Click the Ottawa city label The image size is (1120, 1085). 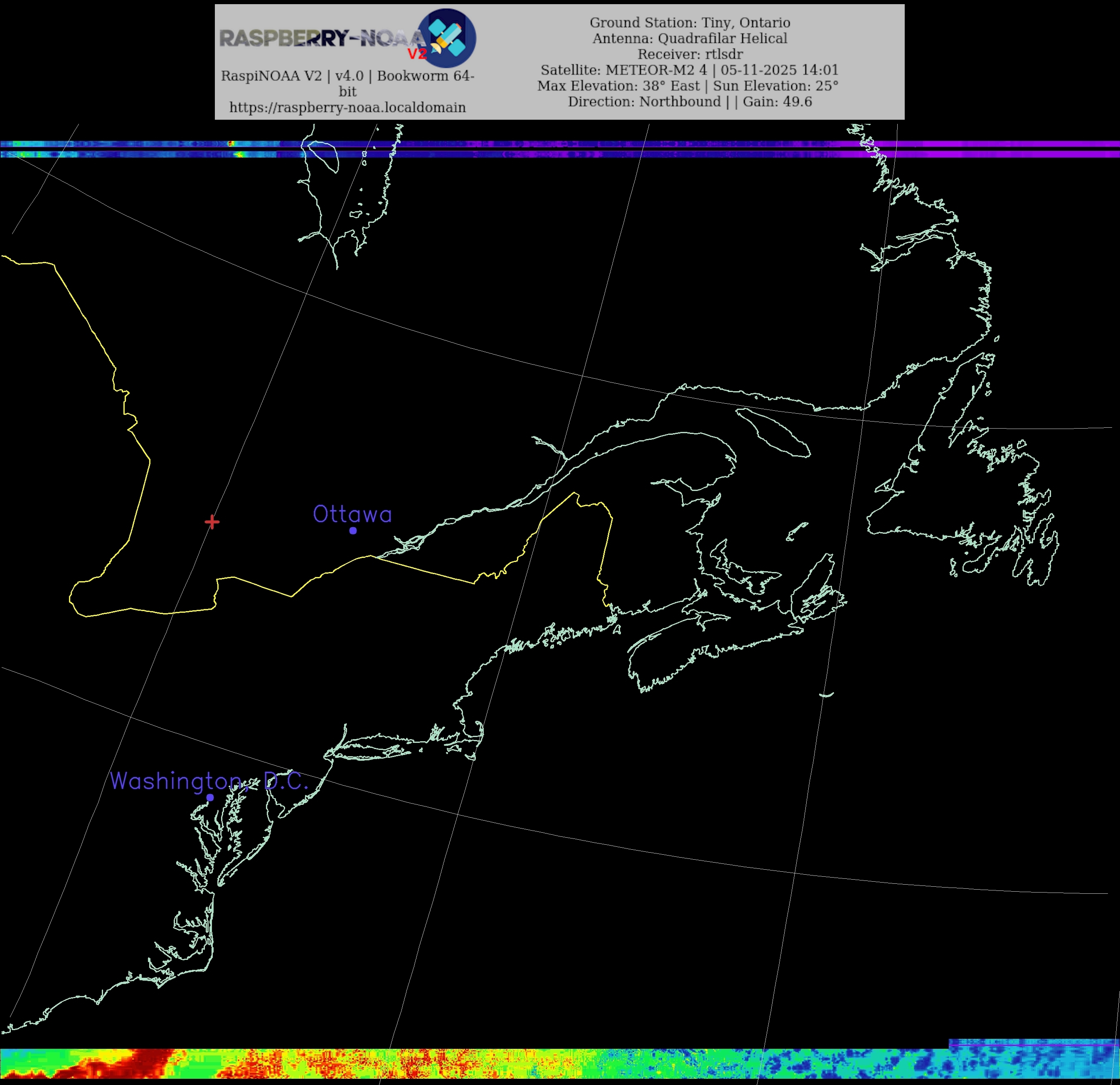pyautogui.click(x=352, y=515)
